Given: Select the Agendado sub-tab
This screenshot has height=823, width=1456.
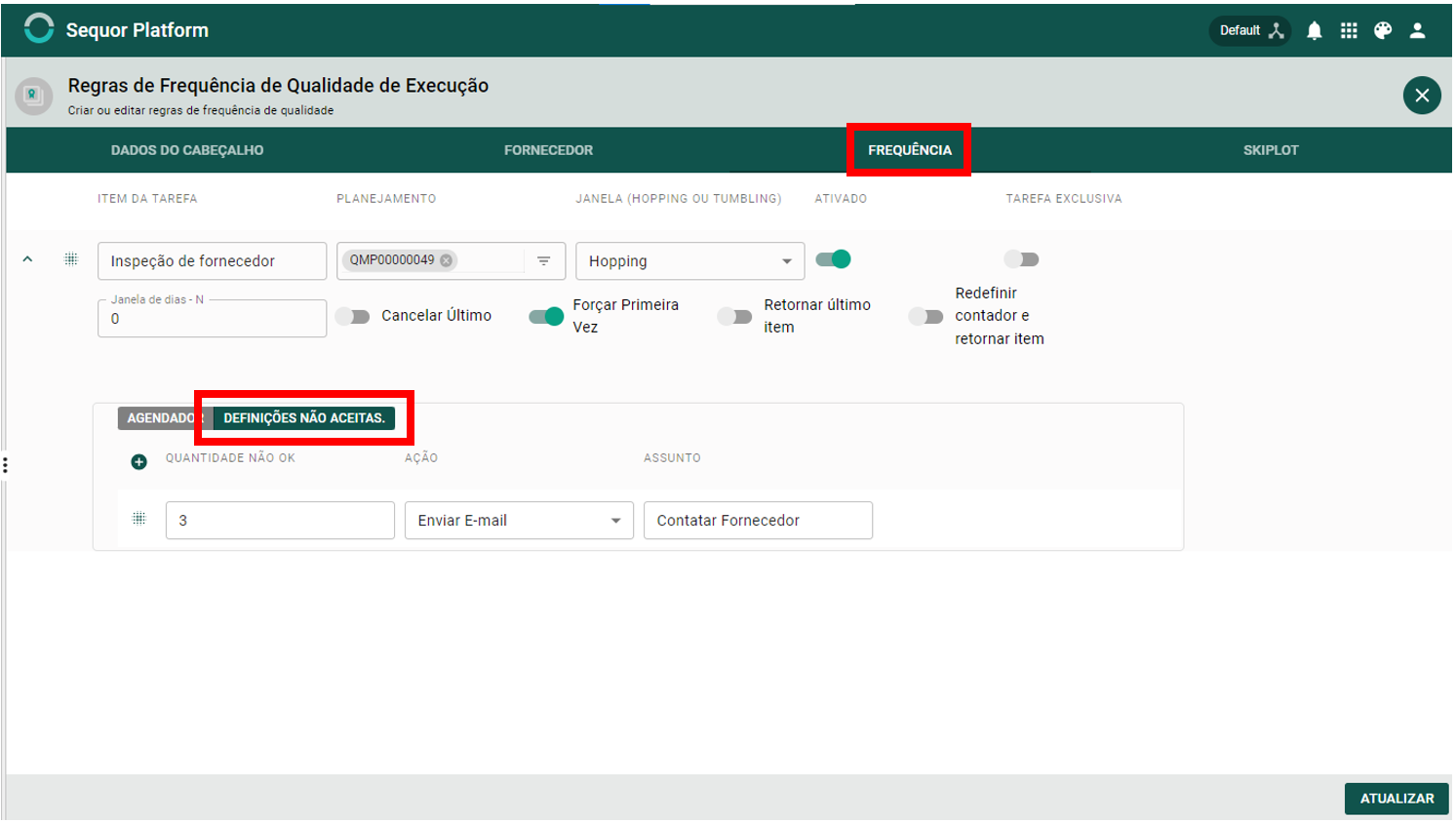Looking at the screenshot, I should coord(161,418).
